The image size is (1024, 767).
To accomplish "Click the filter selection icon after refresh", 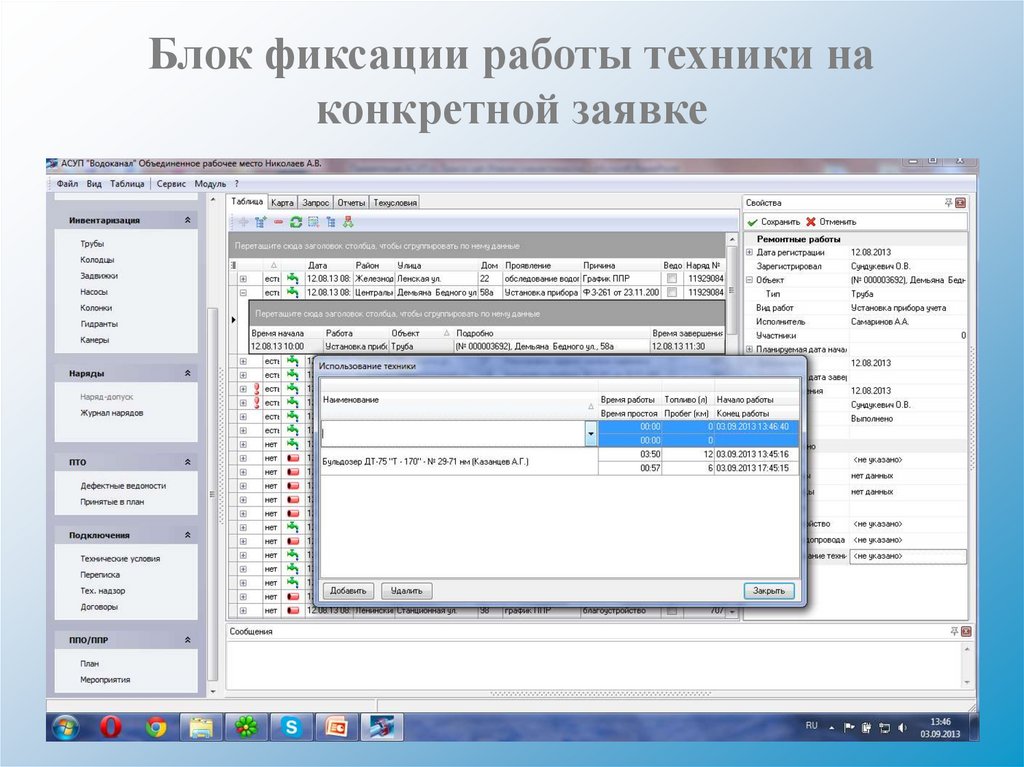I will tap(313, 222).
